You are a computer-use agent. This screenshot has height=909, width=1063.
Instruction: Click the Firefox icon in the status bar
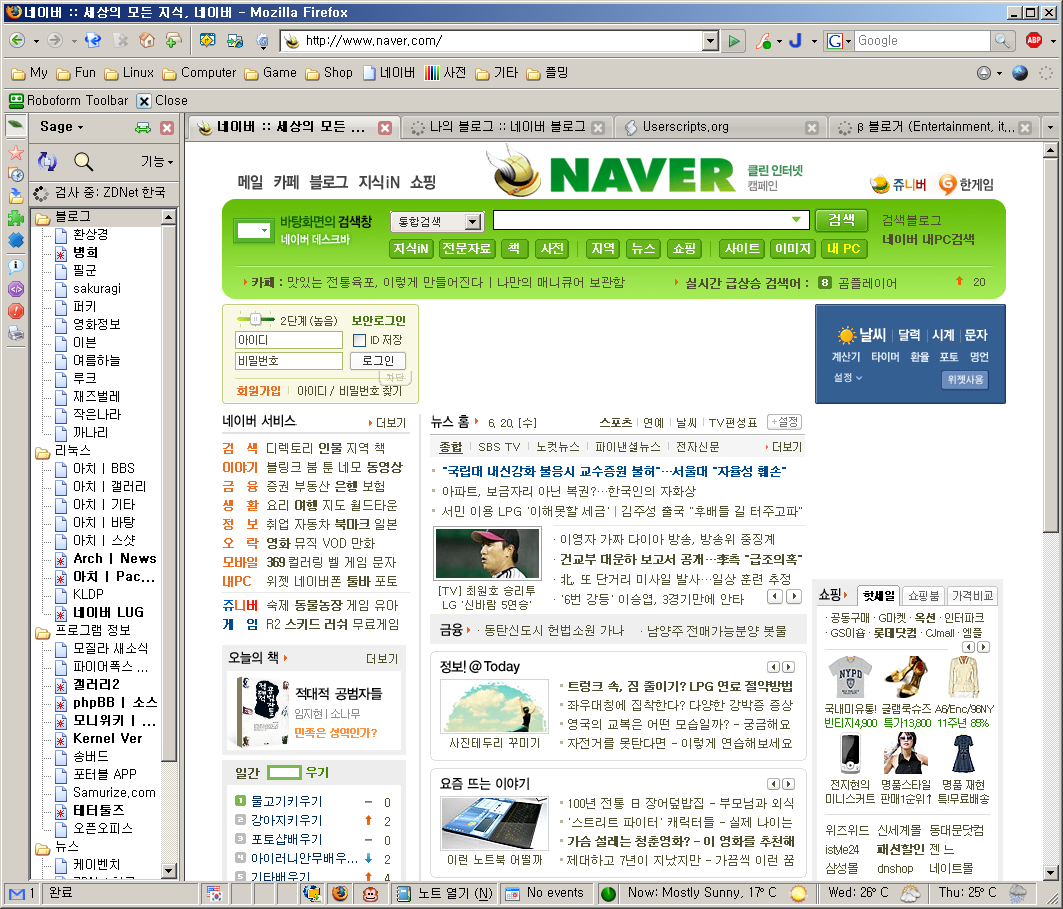tap(340, 893)
